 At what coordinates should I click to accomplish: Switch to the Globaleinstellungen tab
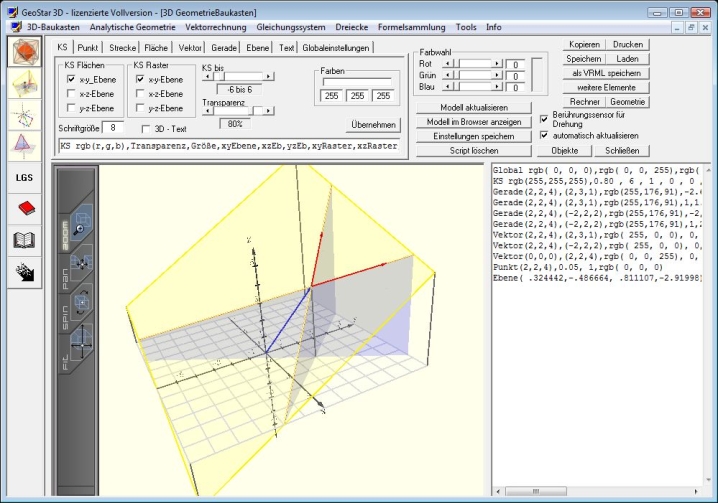click(x=337, y=47)
